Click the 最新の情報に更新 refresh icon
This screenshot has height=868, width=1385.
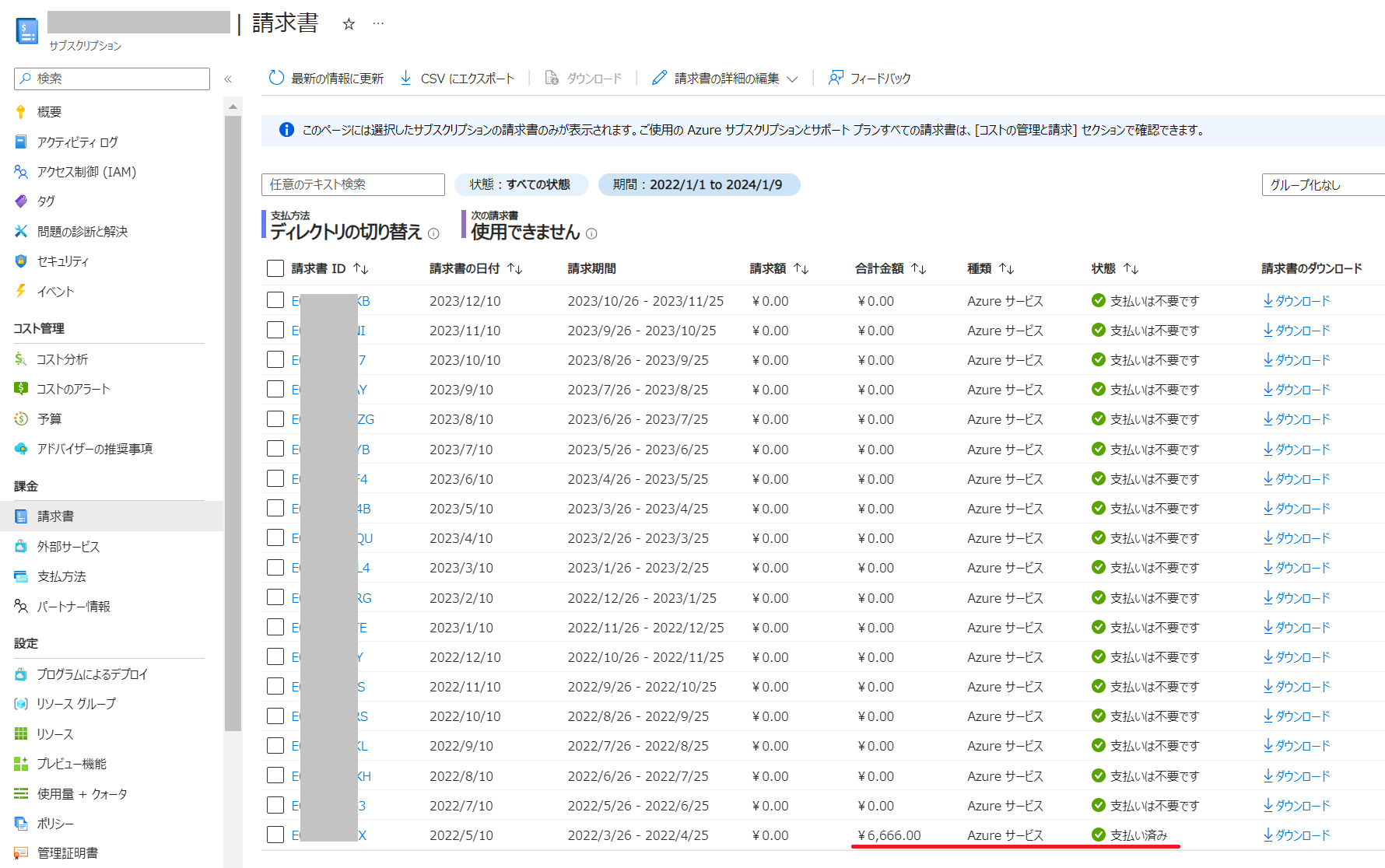click(x=276, y=78)
